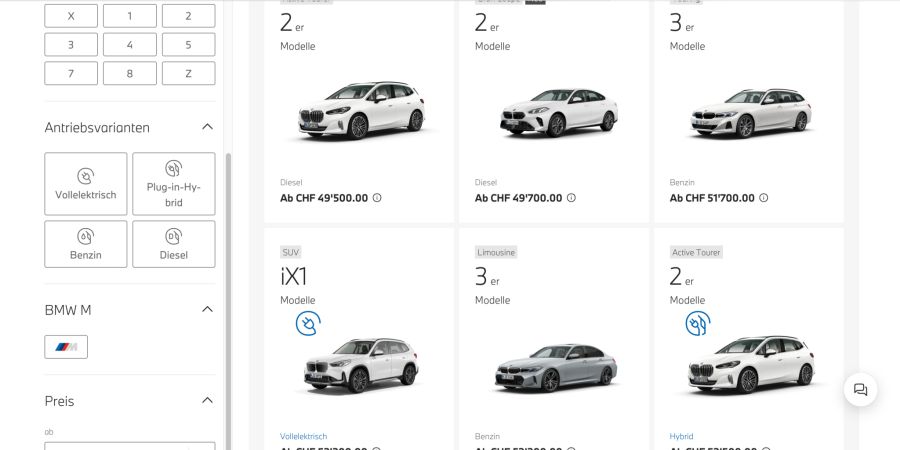Click the electric plug icon on iX1 card
Screen dimensions: 900x450
click(308, 323)
